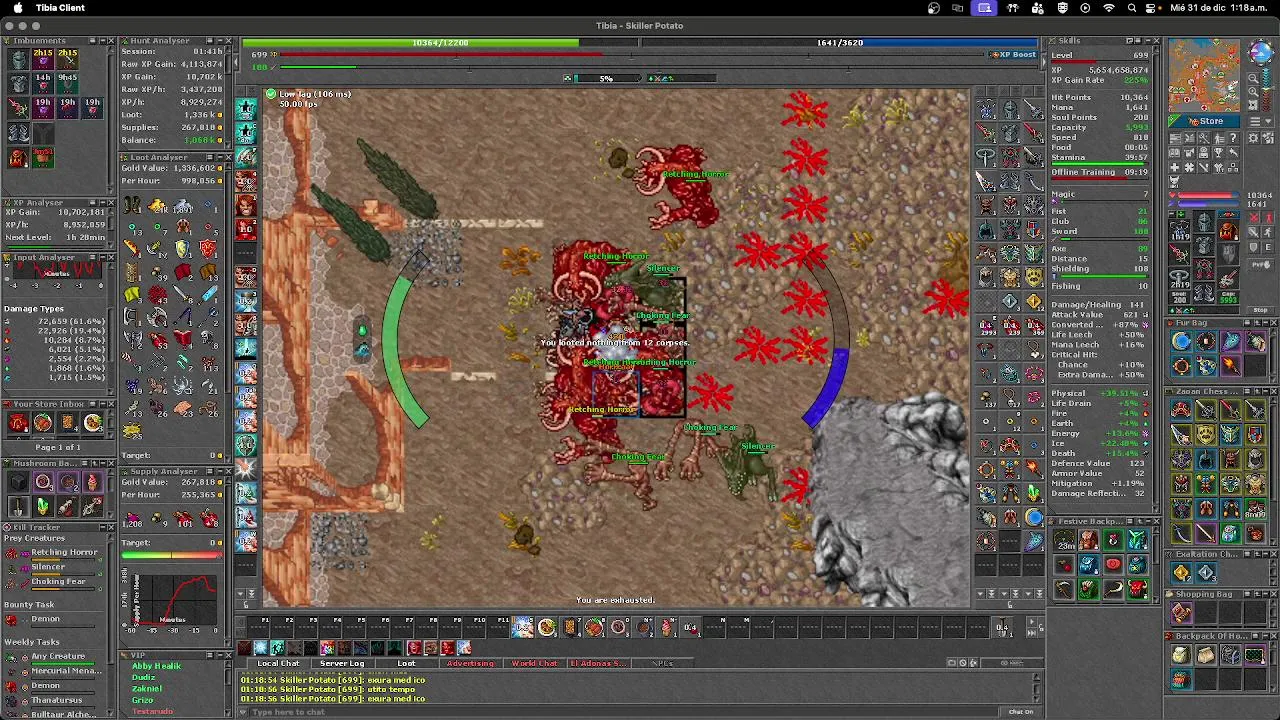This screenshot has width=1280, height=720.
Task: Click the gold coins item in Loot Analyser
Action: [156, 206]
